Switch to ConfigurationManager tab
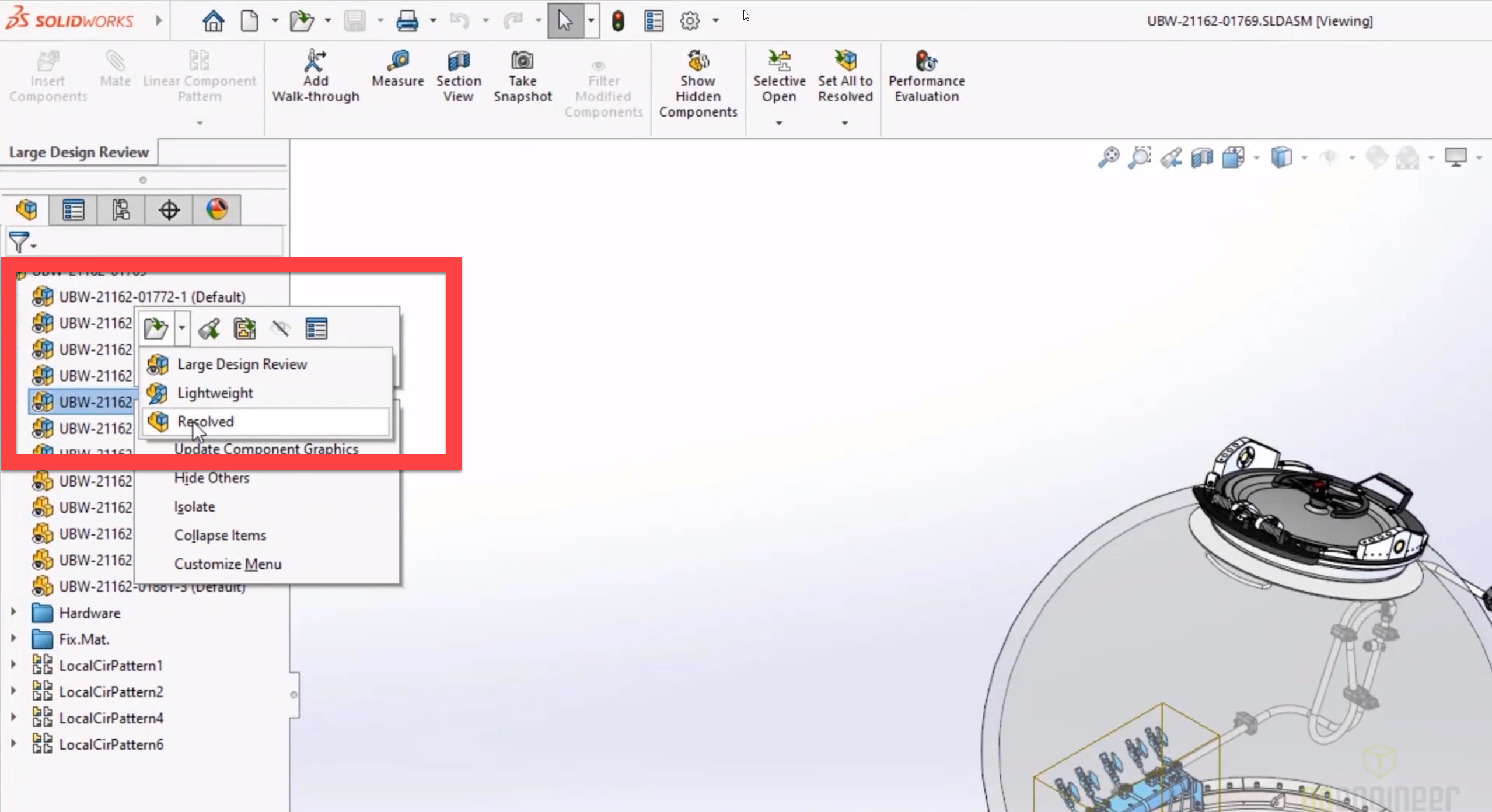 pos(121,209)
